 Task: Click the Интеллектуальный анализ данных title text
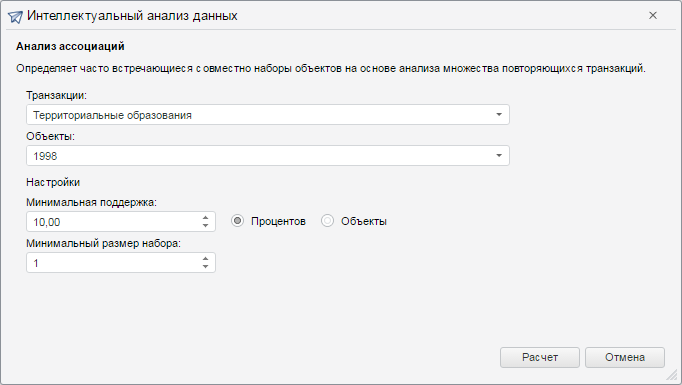(x=132, y=16)
